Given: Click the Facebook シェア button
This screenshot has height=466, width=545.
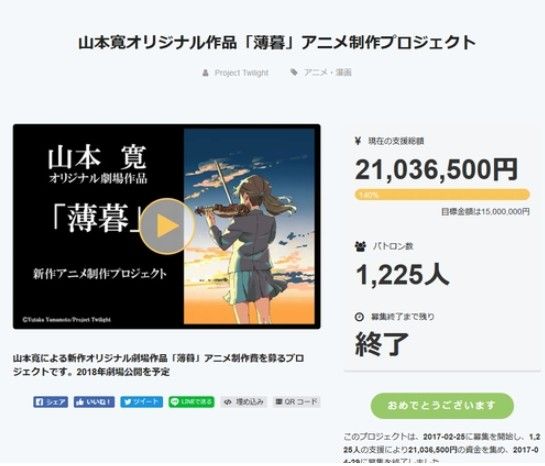Looking at the screenshot, I should (51, 402).
